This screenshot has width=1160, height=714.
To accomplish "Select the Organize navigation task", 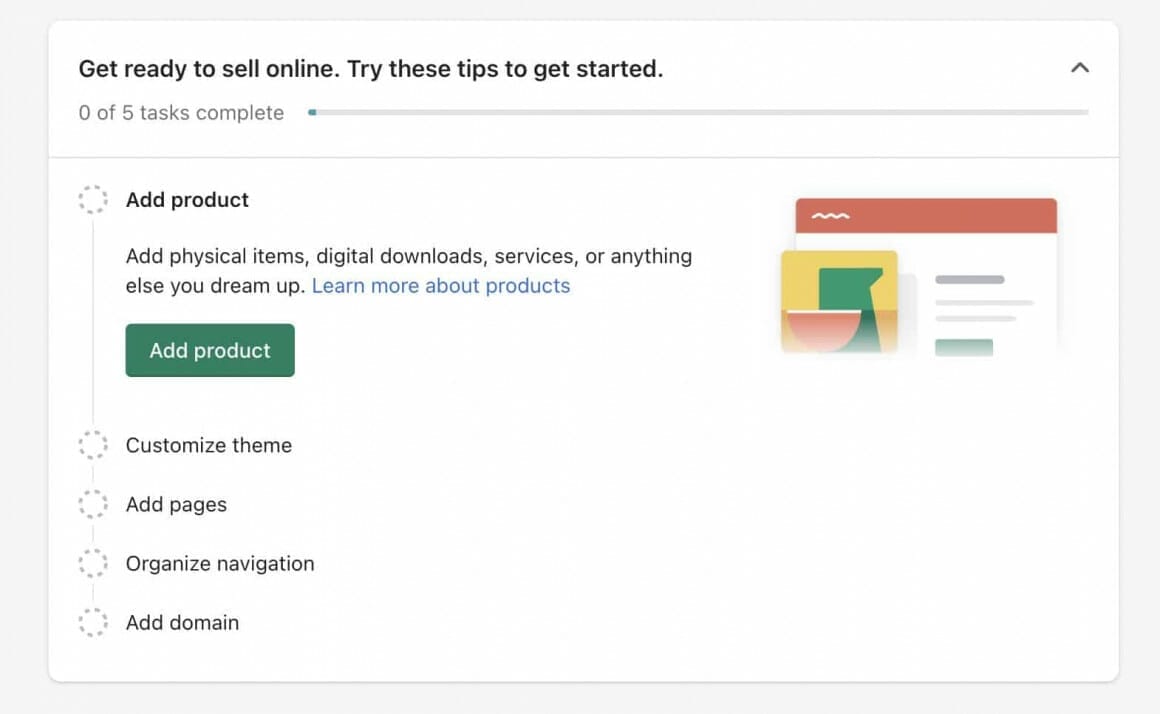I will point(220,564).
